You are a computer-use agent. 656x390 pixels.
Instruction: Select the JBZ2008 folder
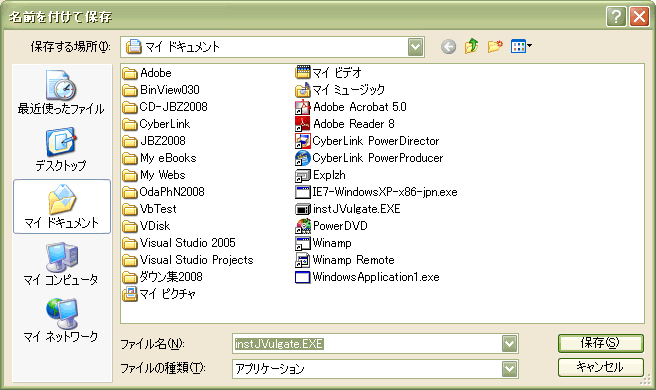click(154, 141)
